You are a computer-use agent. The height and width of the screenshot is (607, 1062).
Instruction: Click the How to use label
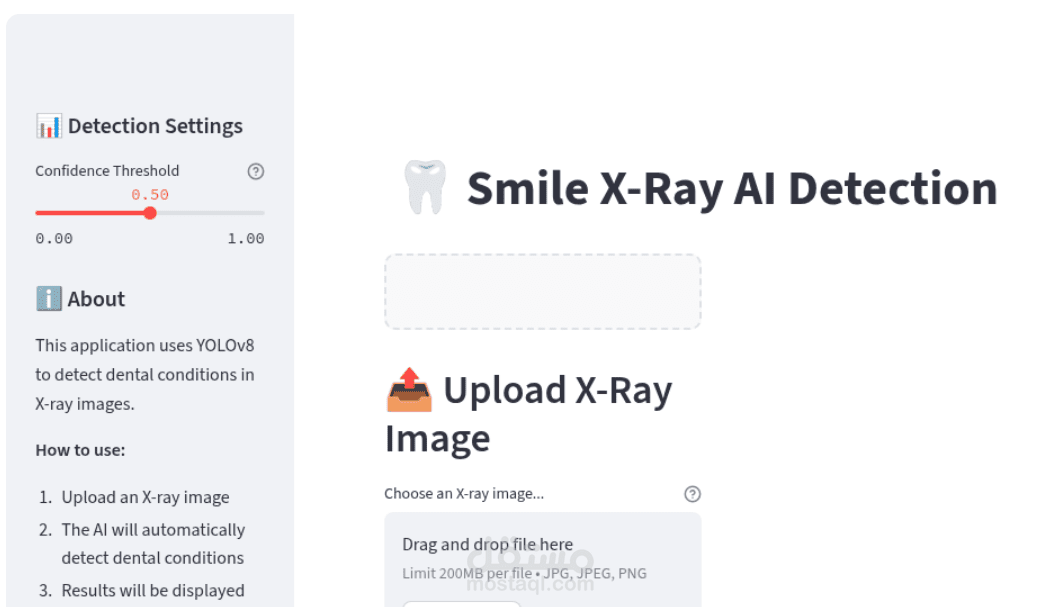pyautogui.click(x=80, y=450)
